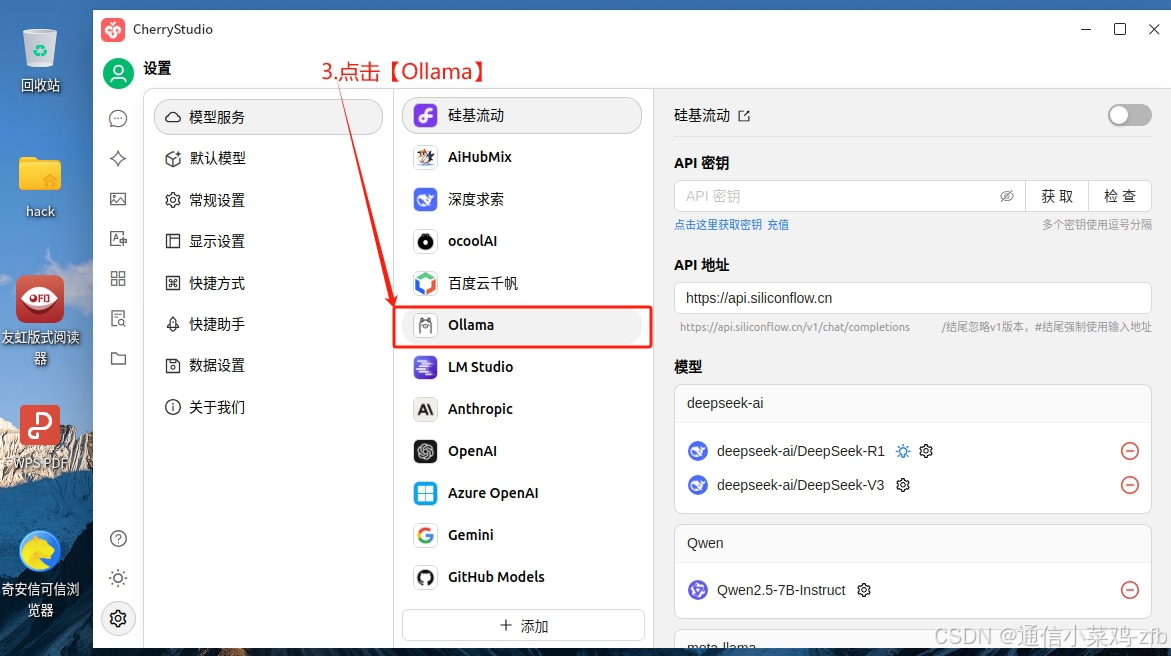Open the 硅基流动 external website link icon

click(x=744, y=116)
